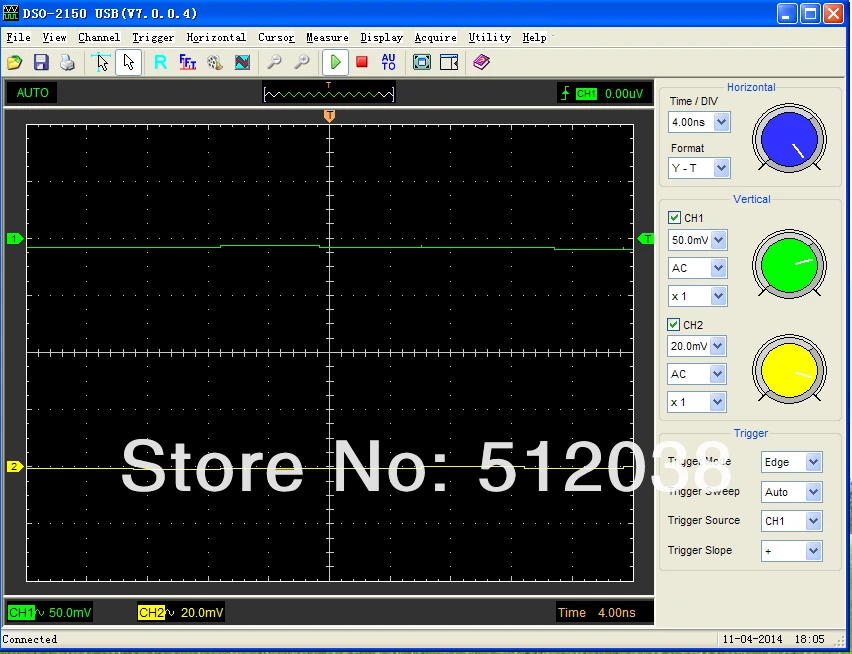Click the Print icon in toolbar
Viewport: 852px width, 654px height.
pyautogui.click(x=67, y=62)
